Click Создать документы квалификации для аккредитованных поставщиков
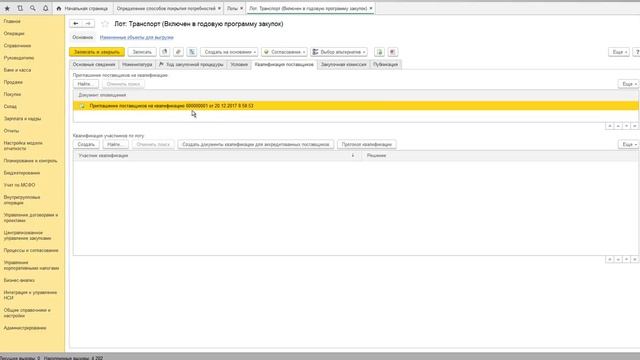 coord(256,144)
